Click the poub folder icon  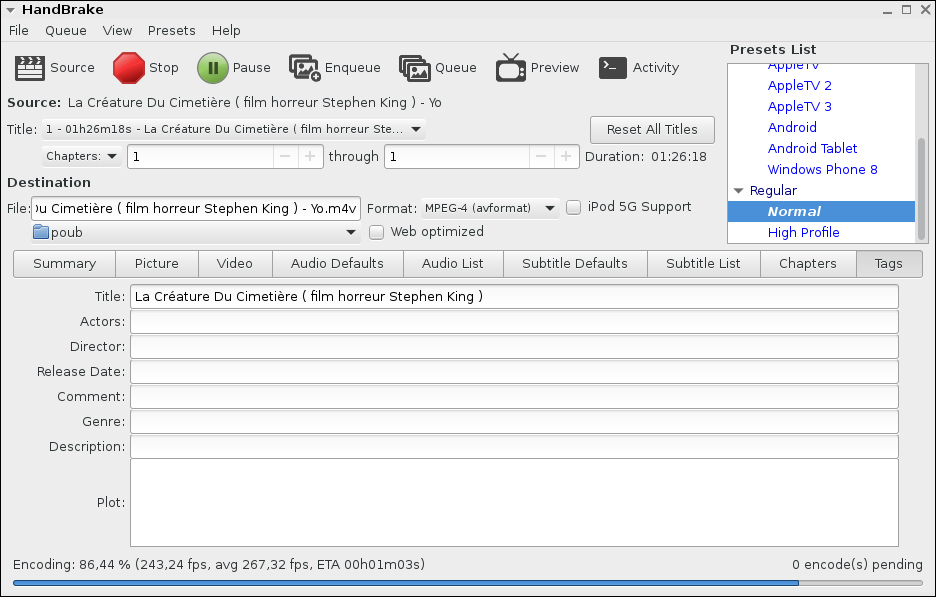(x=41, y=232)
